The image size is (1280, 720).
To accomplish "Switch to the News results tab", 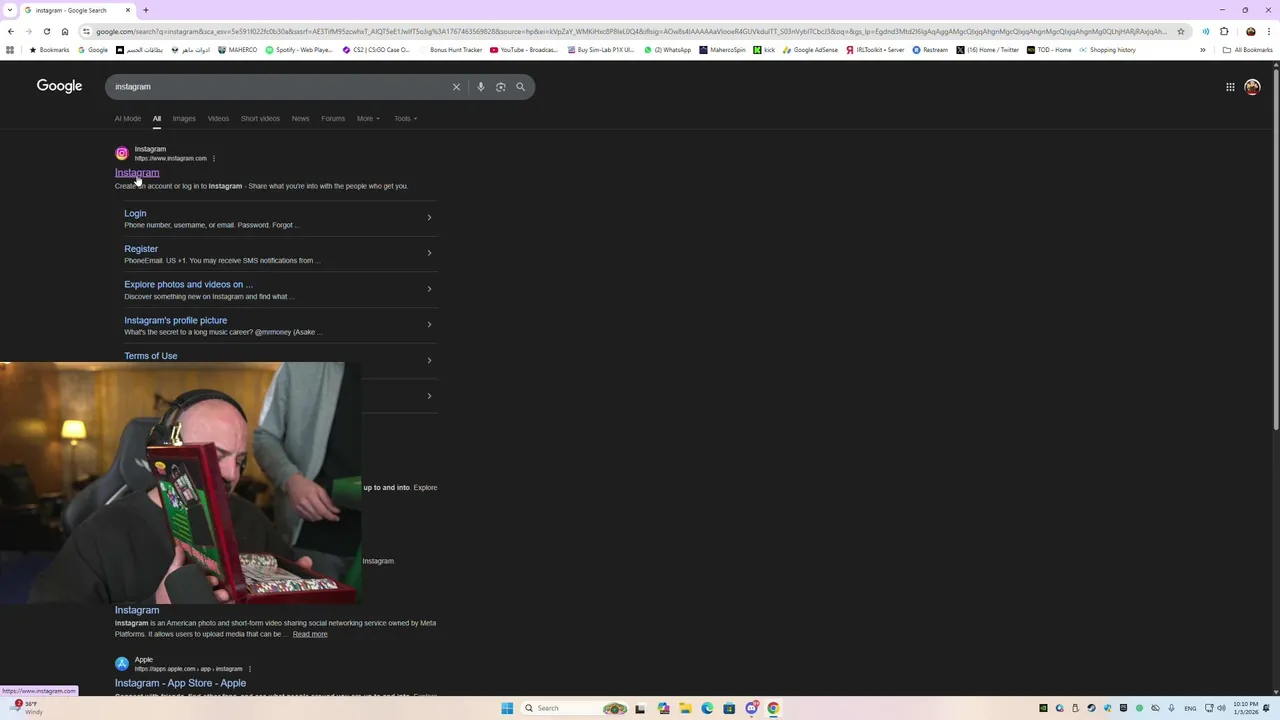I will [x=300, y=118].
